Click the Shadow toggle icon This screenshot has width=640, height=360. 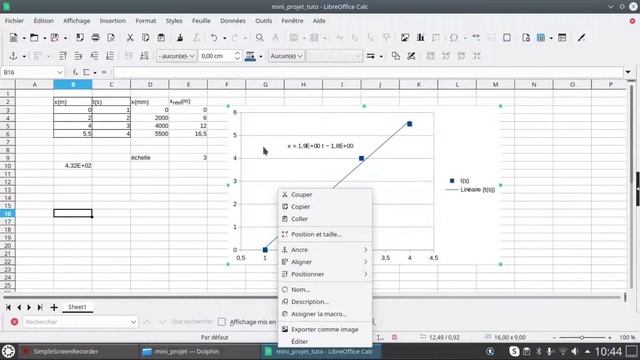pyautogui.click(x=396, y=56)
